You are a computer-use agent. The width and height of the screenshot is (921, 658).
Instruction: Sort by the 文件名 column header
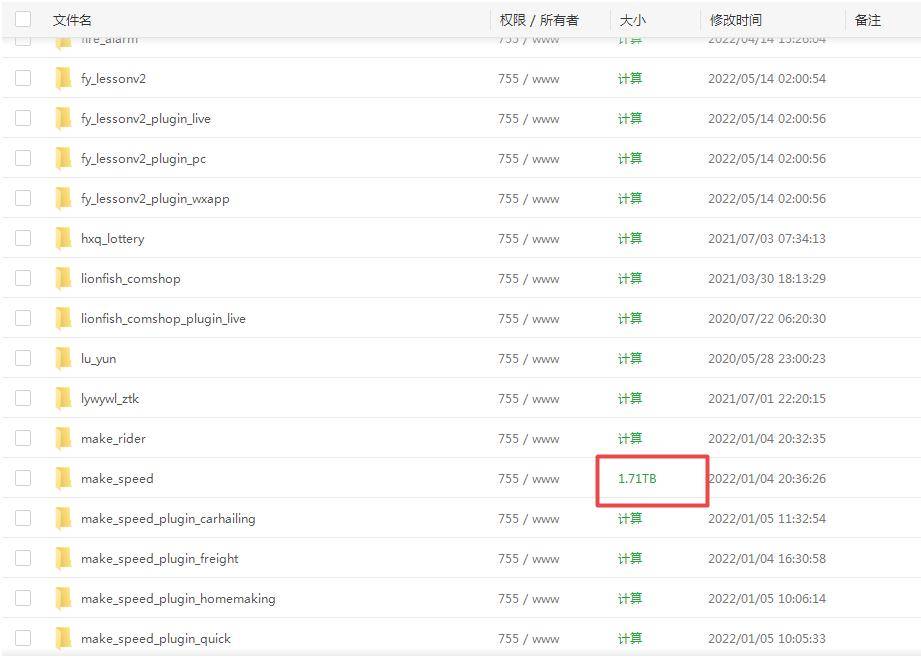click(x=72, y=20)
